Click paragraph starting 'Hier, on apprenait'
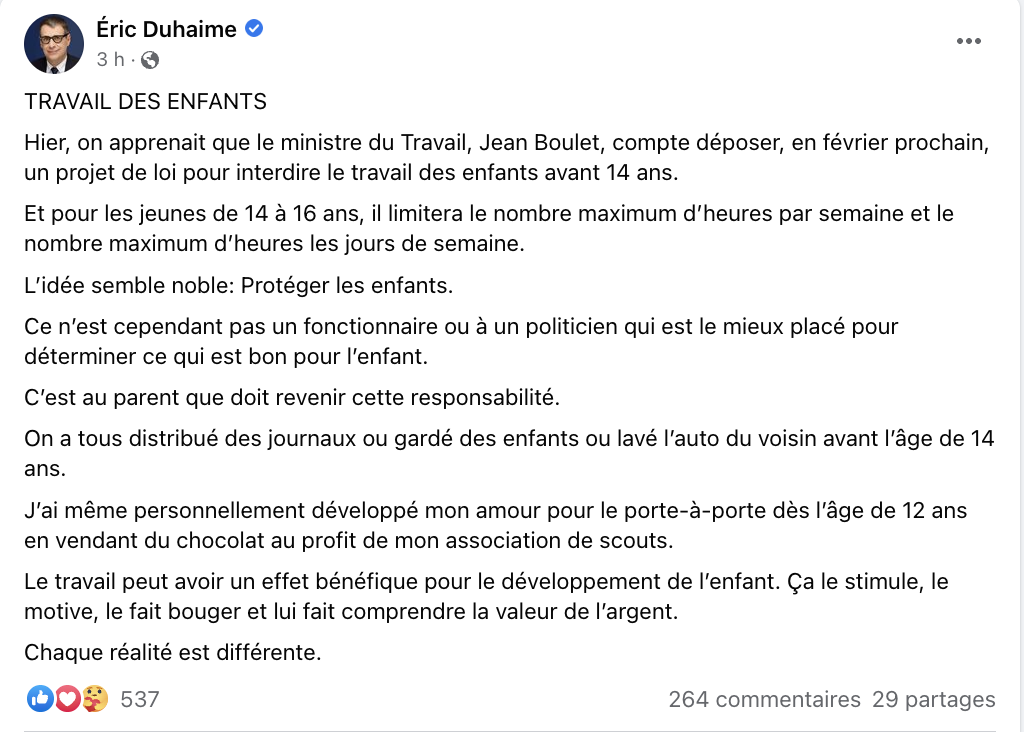This screenshot has height=732, width=1024. [x=507, y=157]
